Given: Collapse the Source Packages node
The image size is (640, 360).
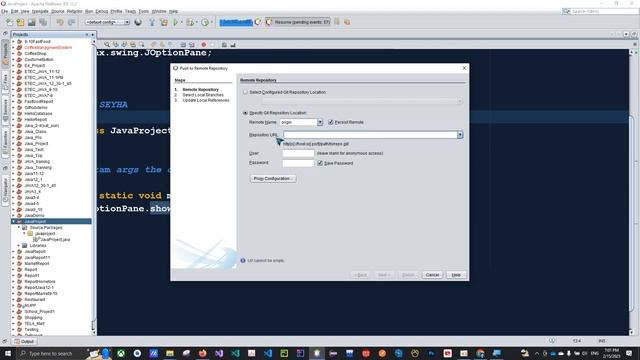Looking at the screenshot, I should point(19,227).
